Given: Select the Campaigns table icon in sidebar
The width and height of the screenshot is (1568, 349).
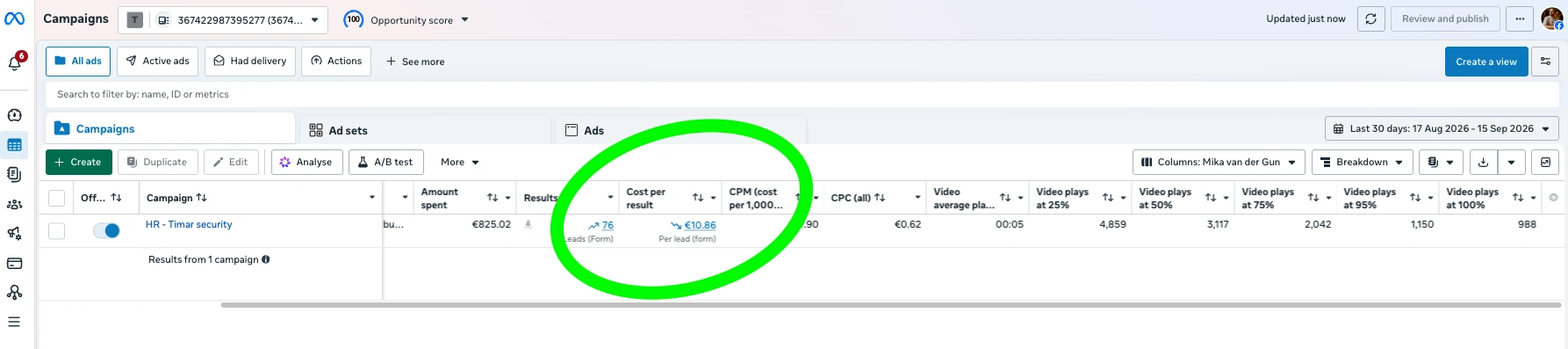Looking at the screenshot, I should tap(14, 145).
